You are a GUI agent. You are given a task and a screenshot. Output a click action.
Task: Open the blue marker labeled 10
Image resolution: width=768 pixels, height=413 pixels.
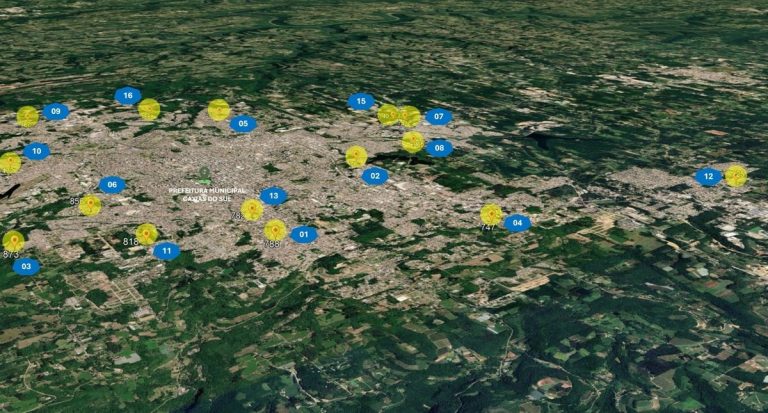pyautogui.click(x=36, y=152)
